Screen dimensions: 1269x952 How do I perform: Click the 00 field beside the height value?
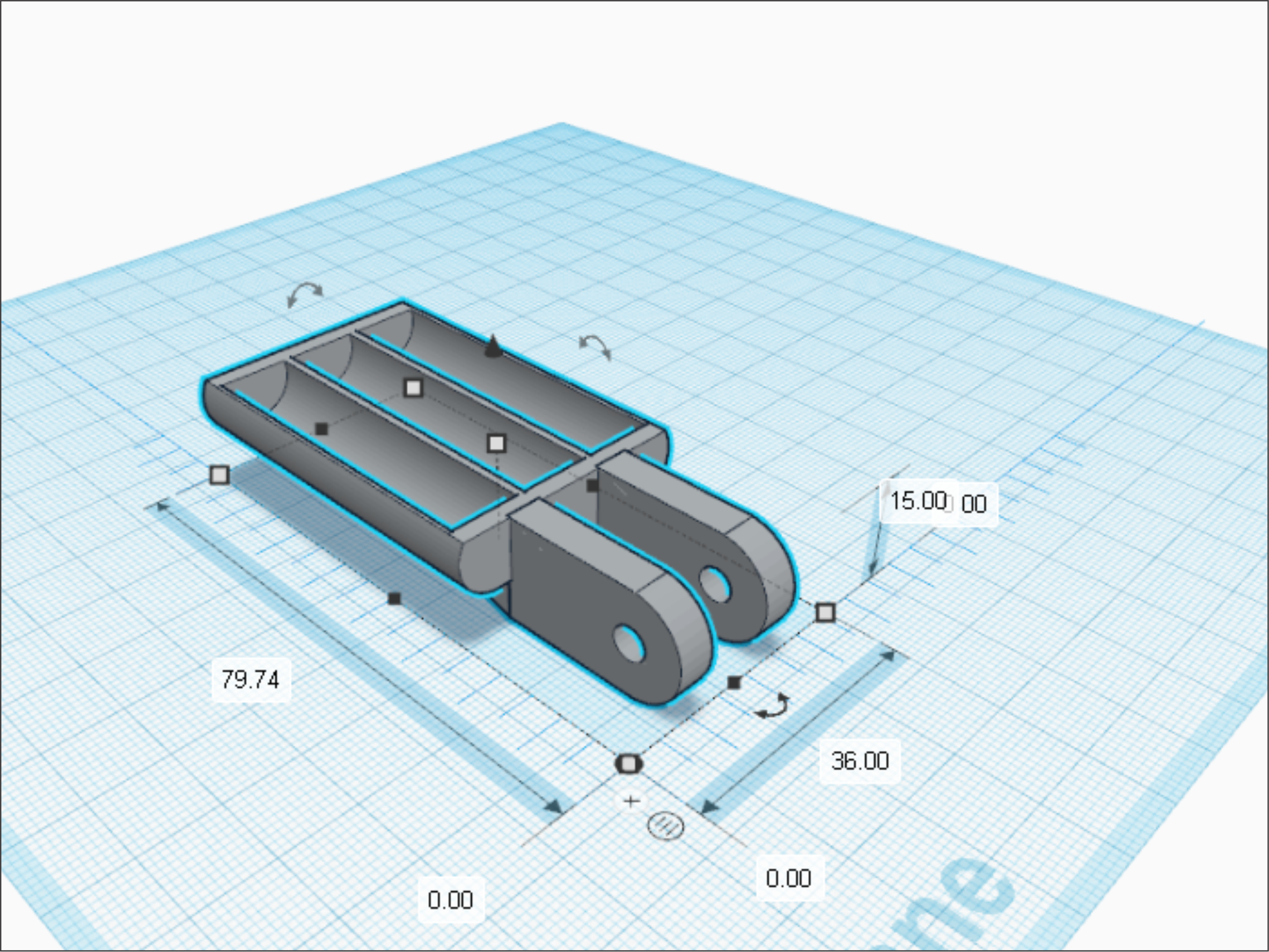tap(977, 505)
